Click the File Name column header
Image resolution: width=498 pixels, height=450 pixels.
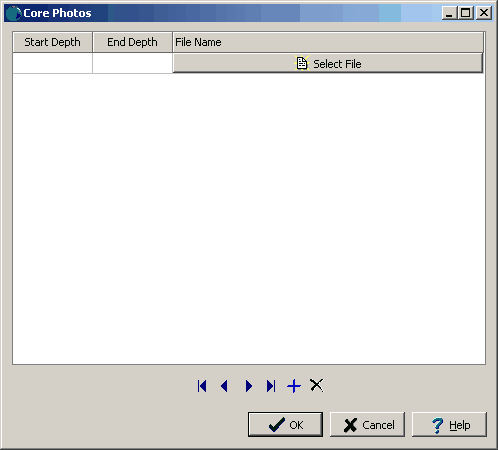(328, 42)
